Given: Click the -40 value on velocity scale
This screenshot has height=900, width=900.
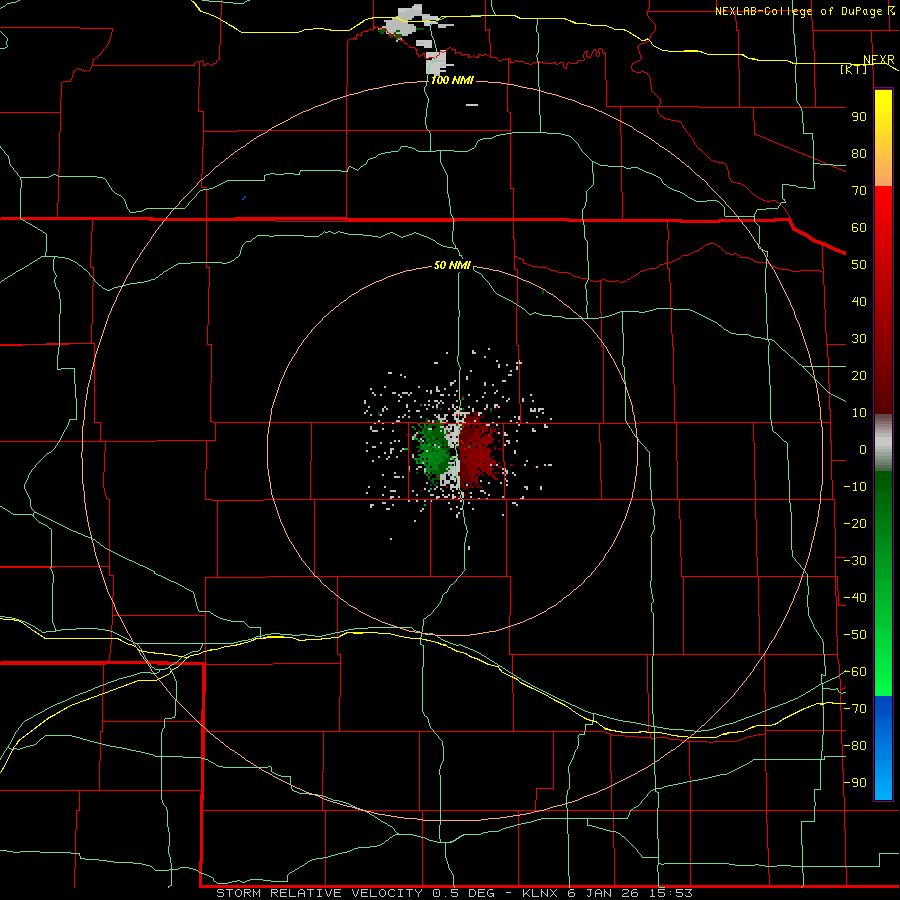Looking at the screenshot, I should point(855,598).
